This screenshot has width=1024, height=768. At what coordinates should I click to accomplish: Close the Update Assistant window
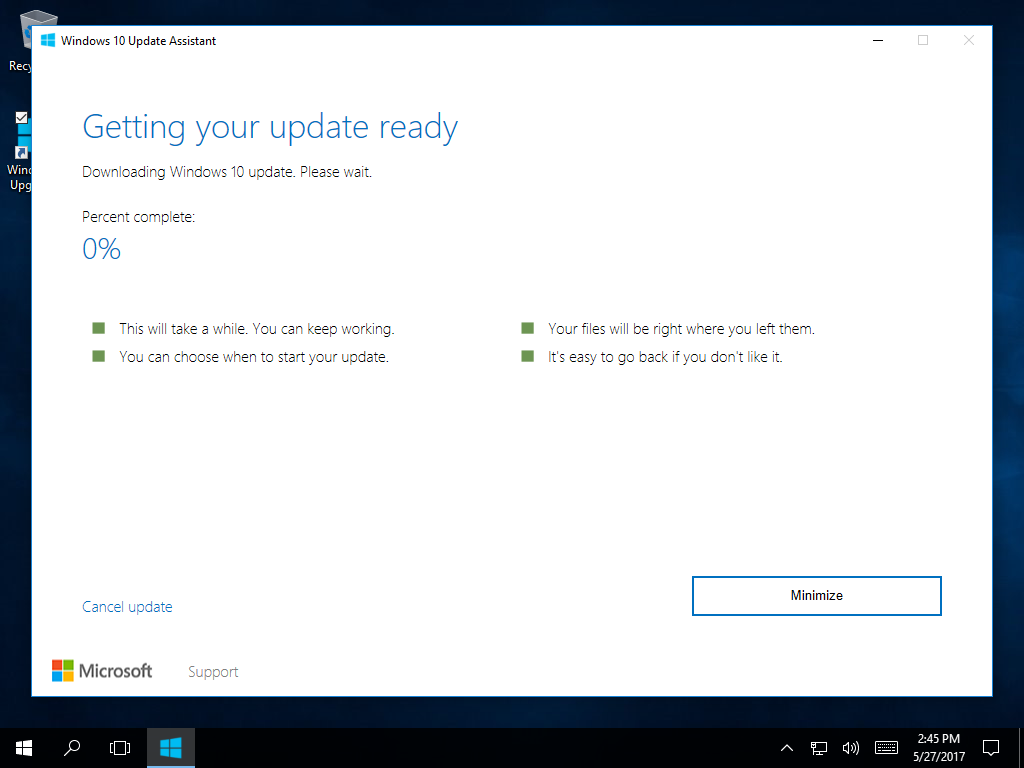point(968,40)
